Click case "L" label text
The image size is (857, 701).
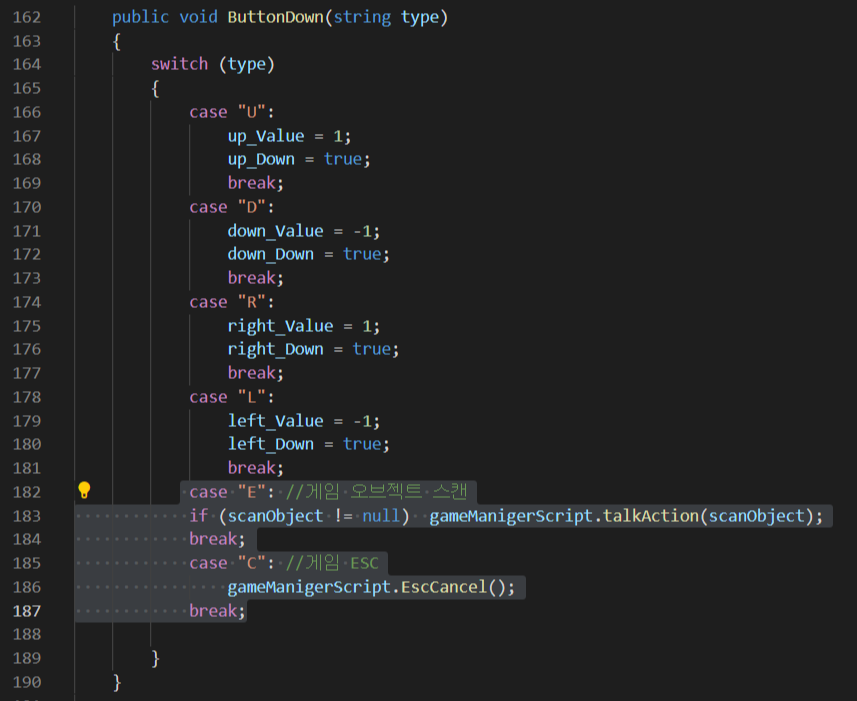[x=232, y=397]
